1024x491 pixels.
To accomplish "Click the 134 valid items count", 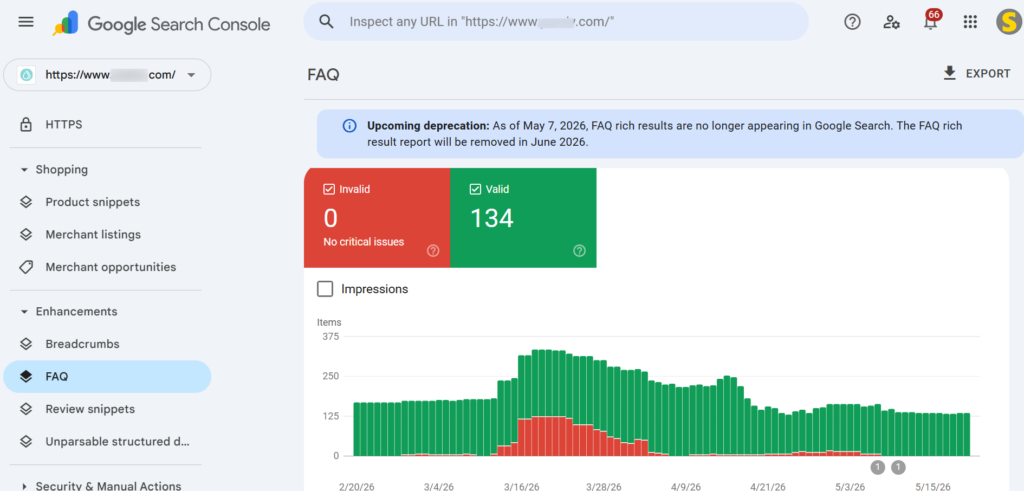I will 492,218.
